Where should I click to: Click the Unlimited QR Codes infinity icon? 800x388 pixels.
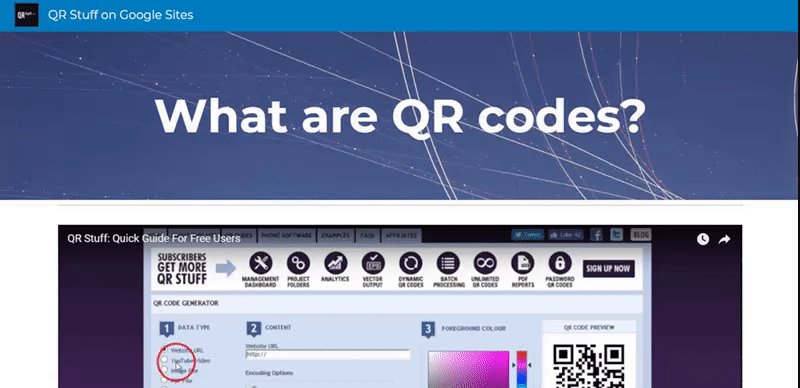[x=485, y=263]
